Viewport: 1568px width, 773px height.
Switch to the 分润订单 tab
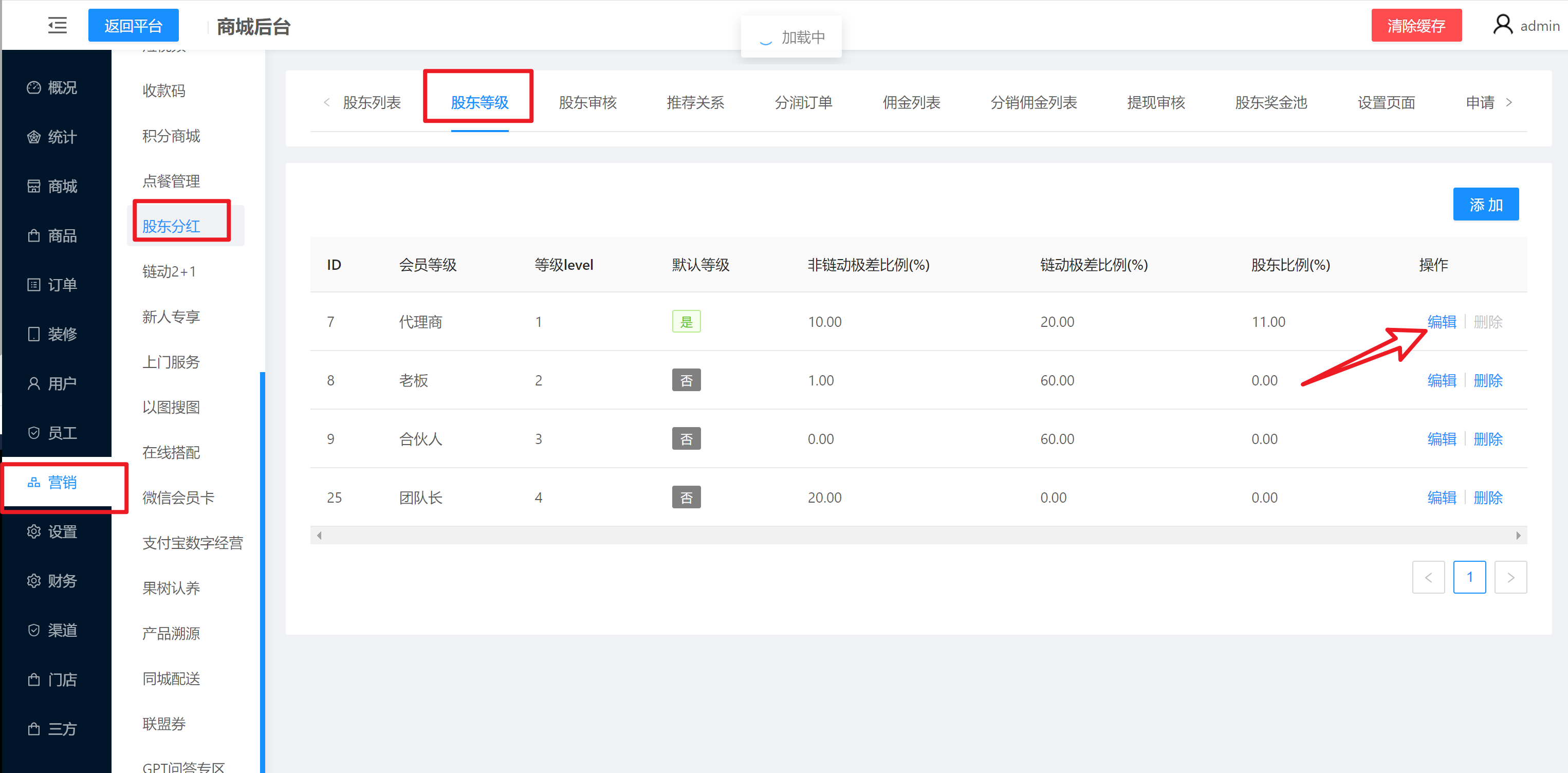click(x=803, y=102)
